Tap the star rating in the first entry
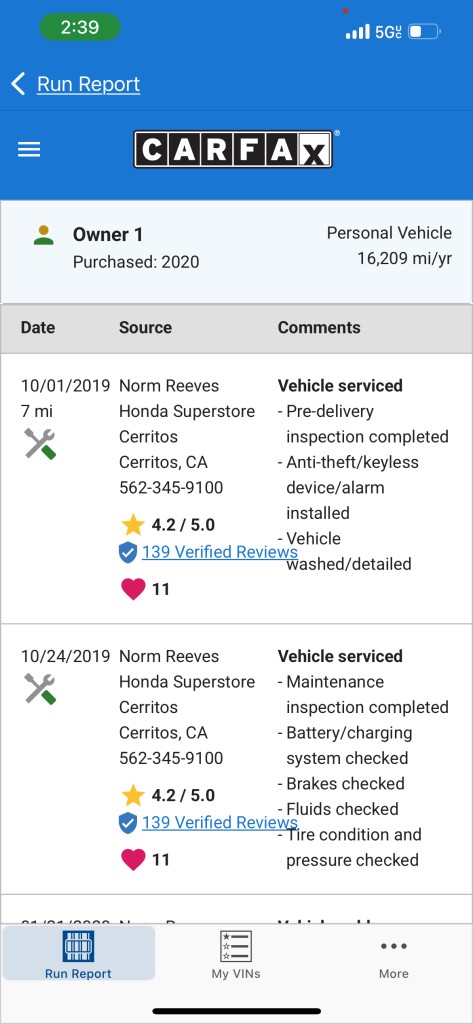The width and height of the screenshot is (473, 1024). pos(169,524)
